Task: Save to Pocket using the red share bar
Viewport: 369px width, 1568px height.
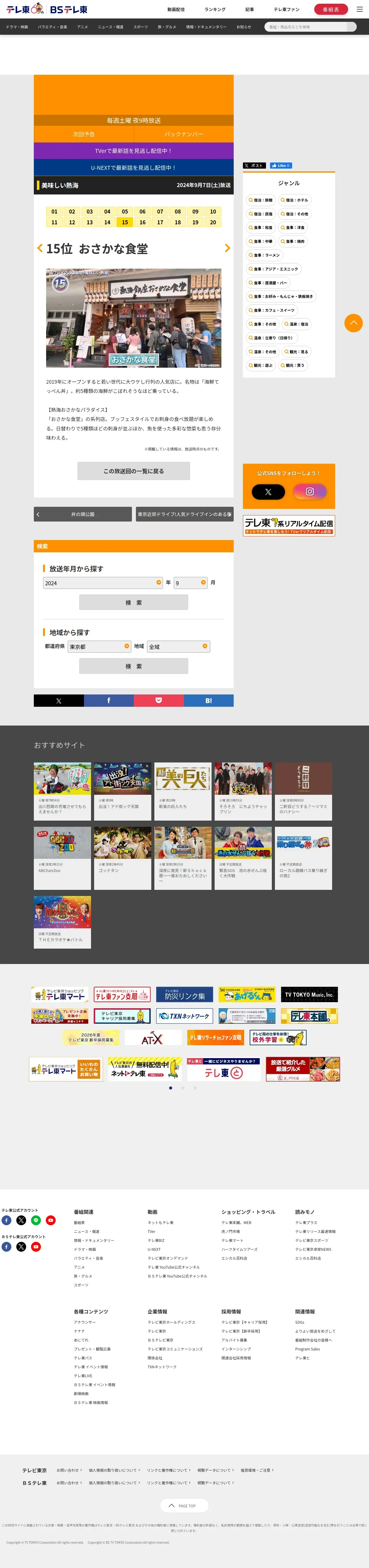Action: pyautogui.click(x=159, y=701)
